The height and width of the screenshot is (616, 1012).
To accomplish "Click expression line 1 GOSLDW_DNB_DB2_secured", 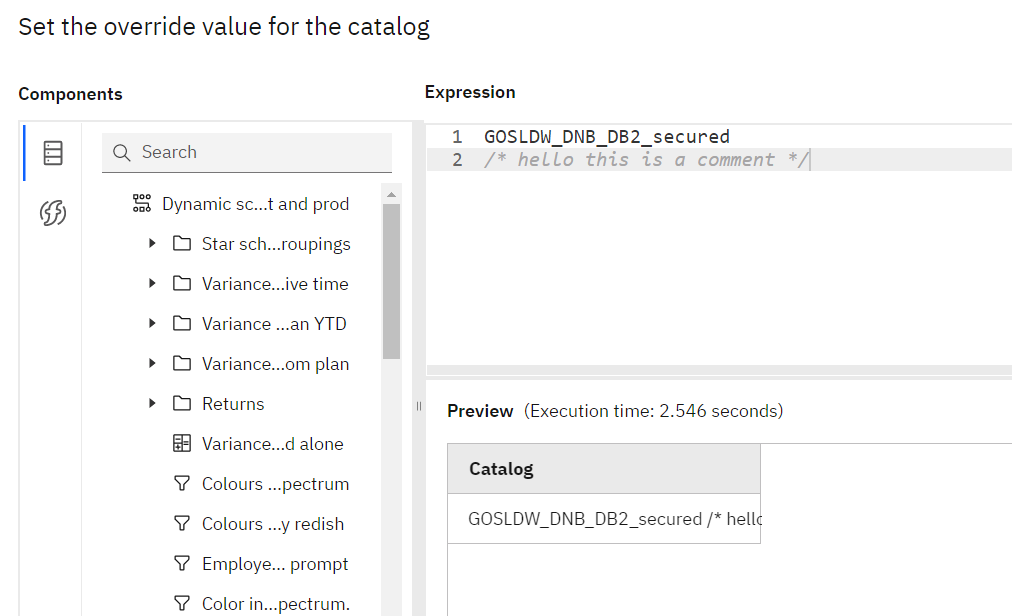I will pyautogui.click(x=607, y=137).
